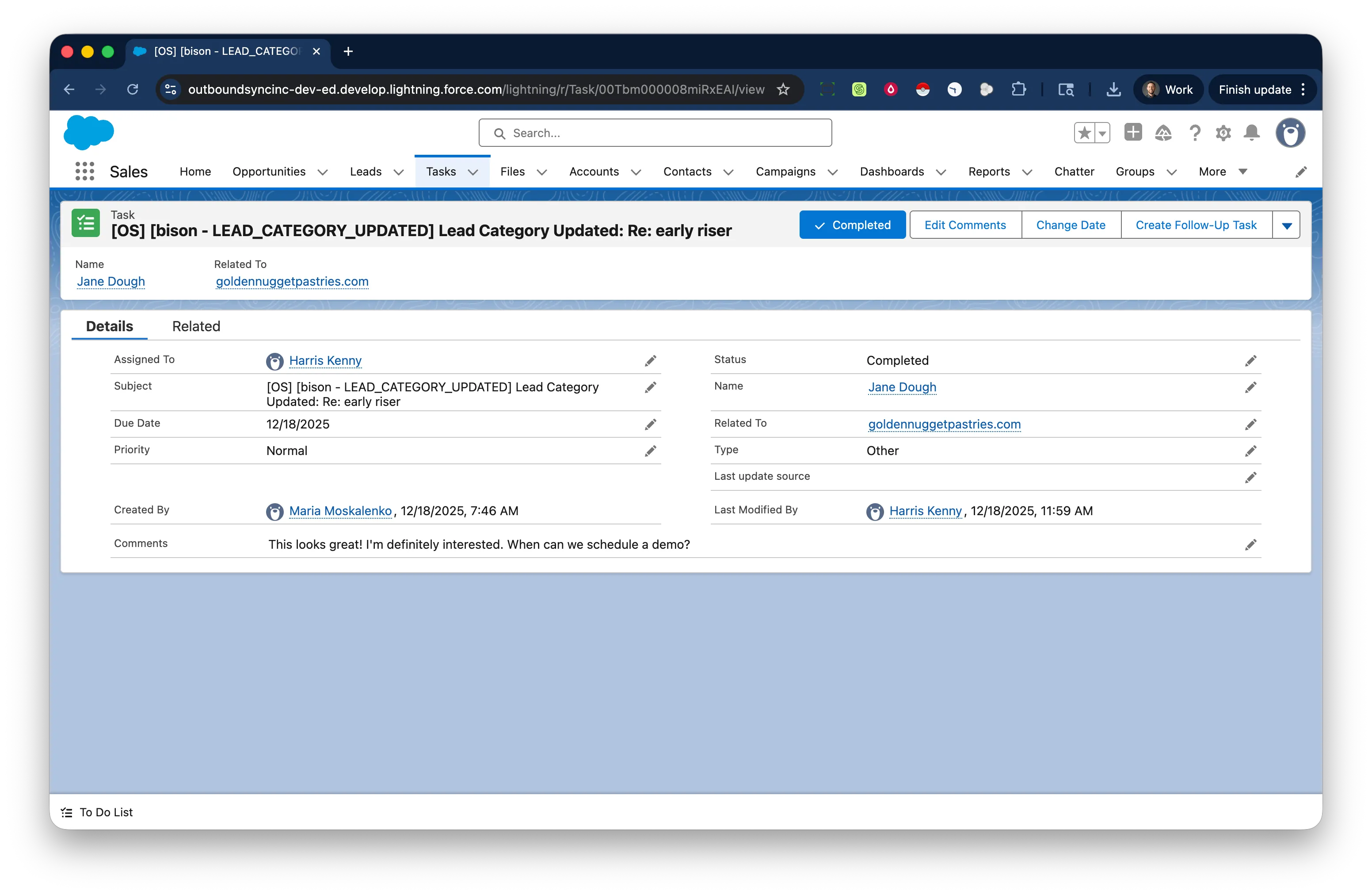Screen dimensions: 1372x895
Task: Open your profile avatar in the header
Action: [x=1290, y=133]
